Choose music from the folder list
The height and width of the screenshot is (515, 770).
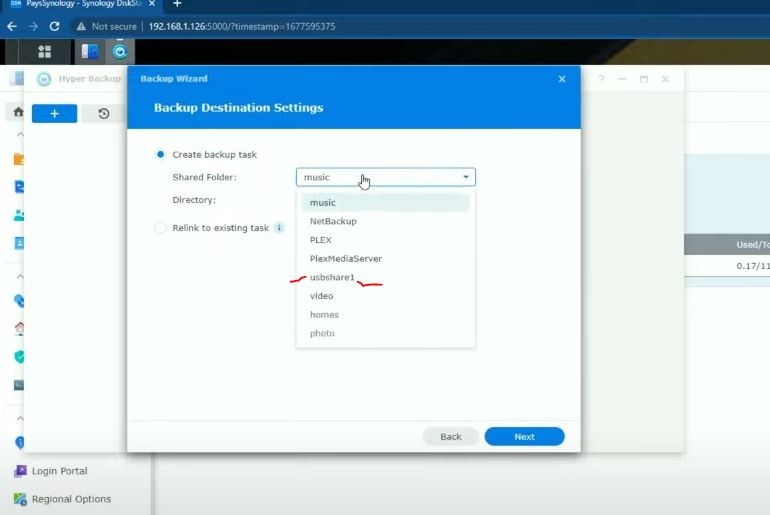[x=385, y=203]
